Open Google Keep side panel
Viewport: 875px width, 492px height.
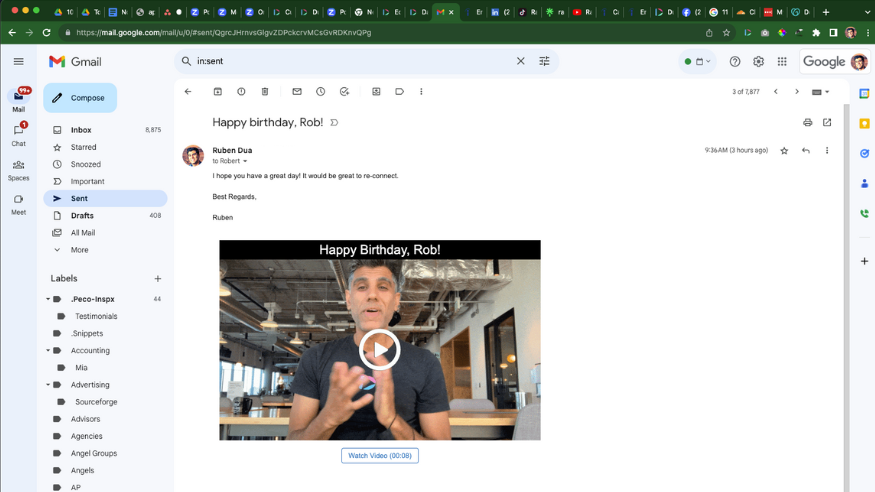(864, 123)
